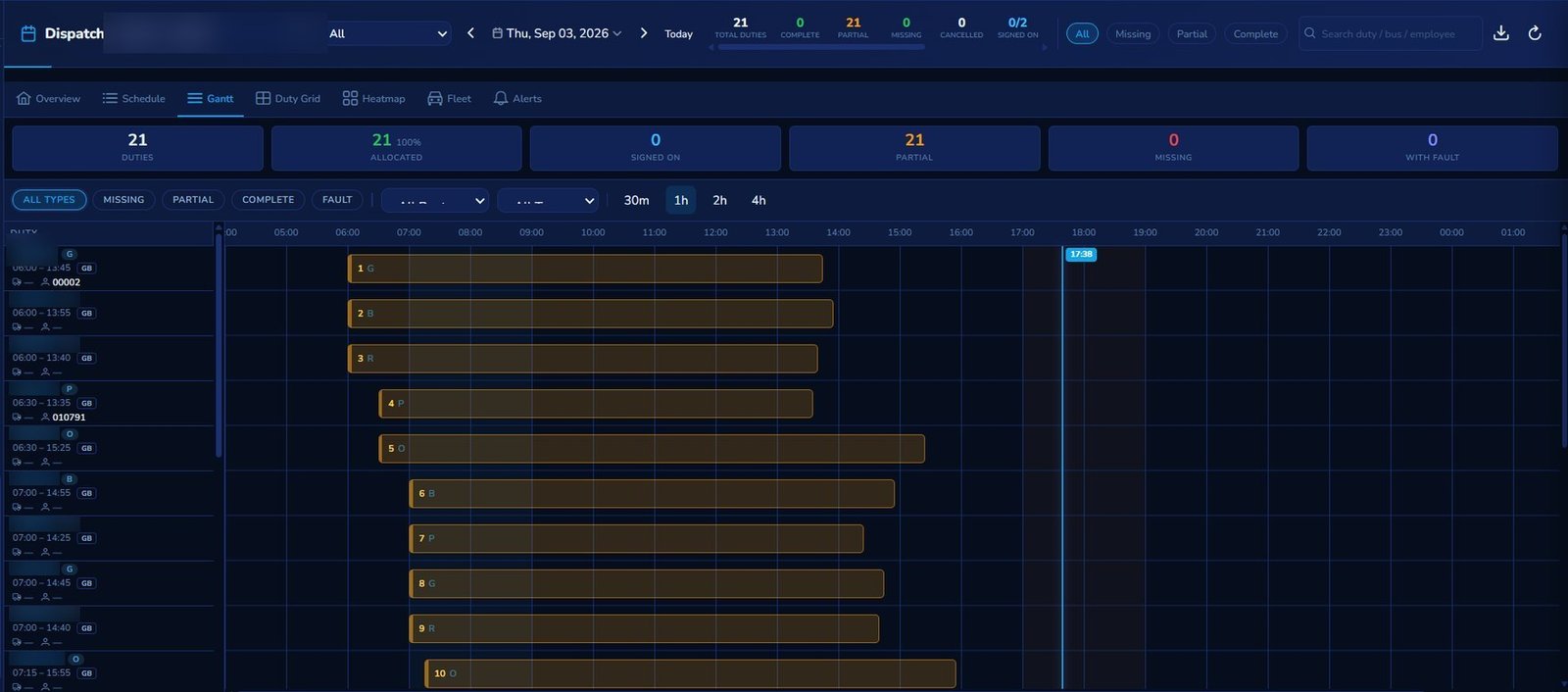Select the FAULT filter chip

coord(337,200)
